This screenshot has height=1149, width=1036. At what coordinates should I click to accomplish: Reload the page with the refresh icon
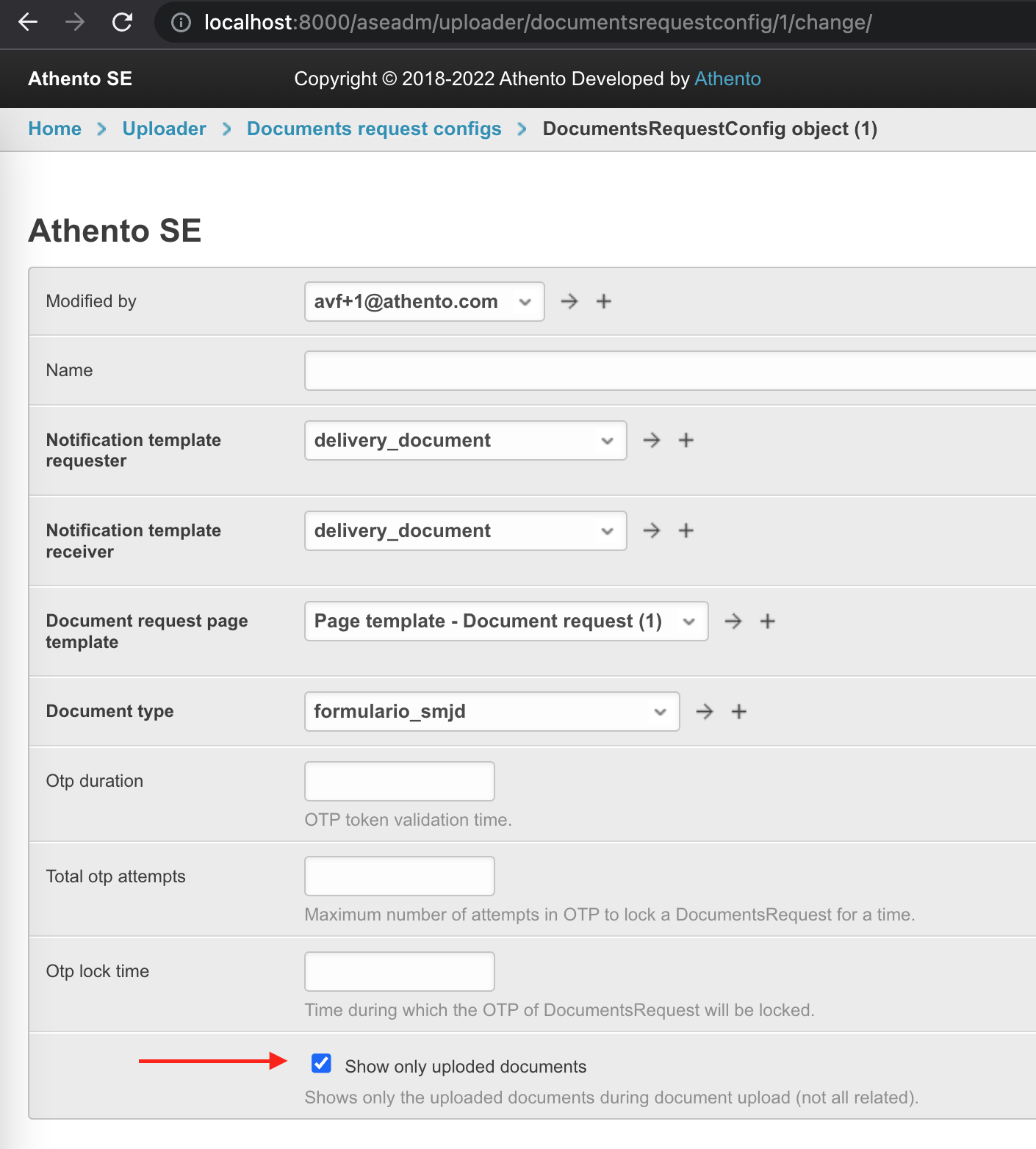click(x=122, y=22)
